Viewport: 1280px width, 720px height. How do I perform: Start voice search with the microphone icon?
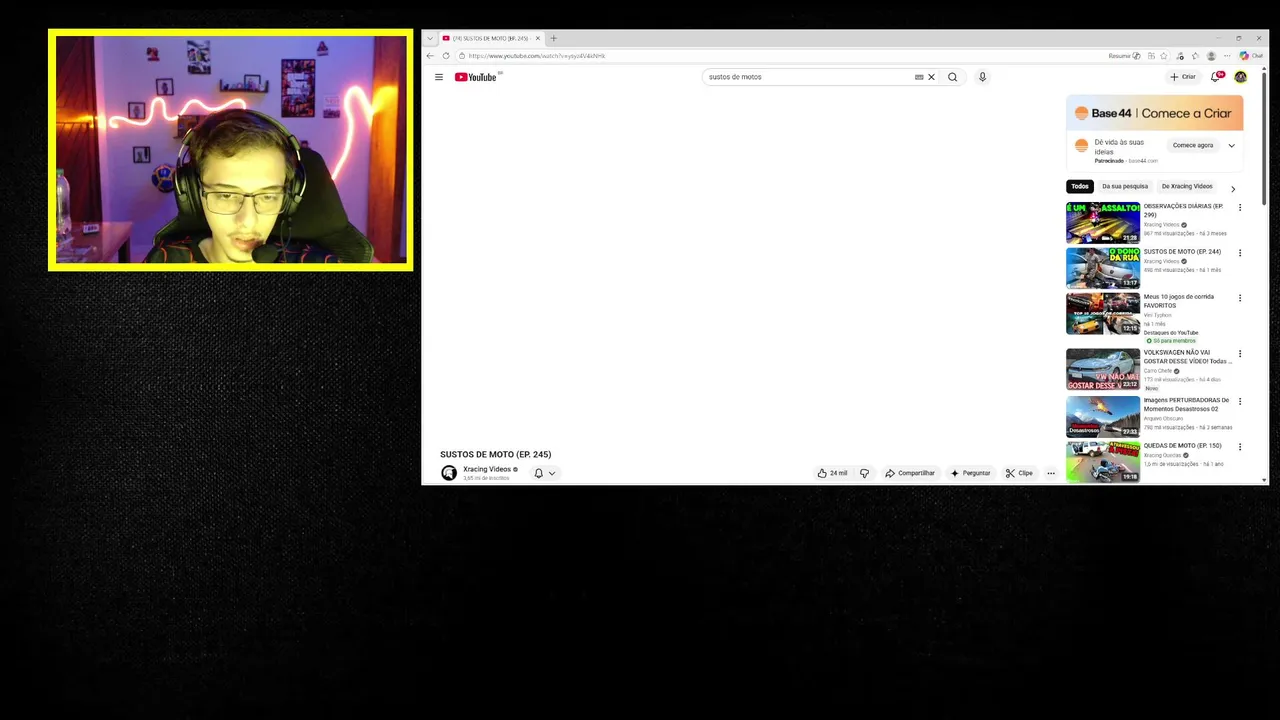pyautogui.click(x=982, y=77)
